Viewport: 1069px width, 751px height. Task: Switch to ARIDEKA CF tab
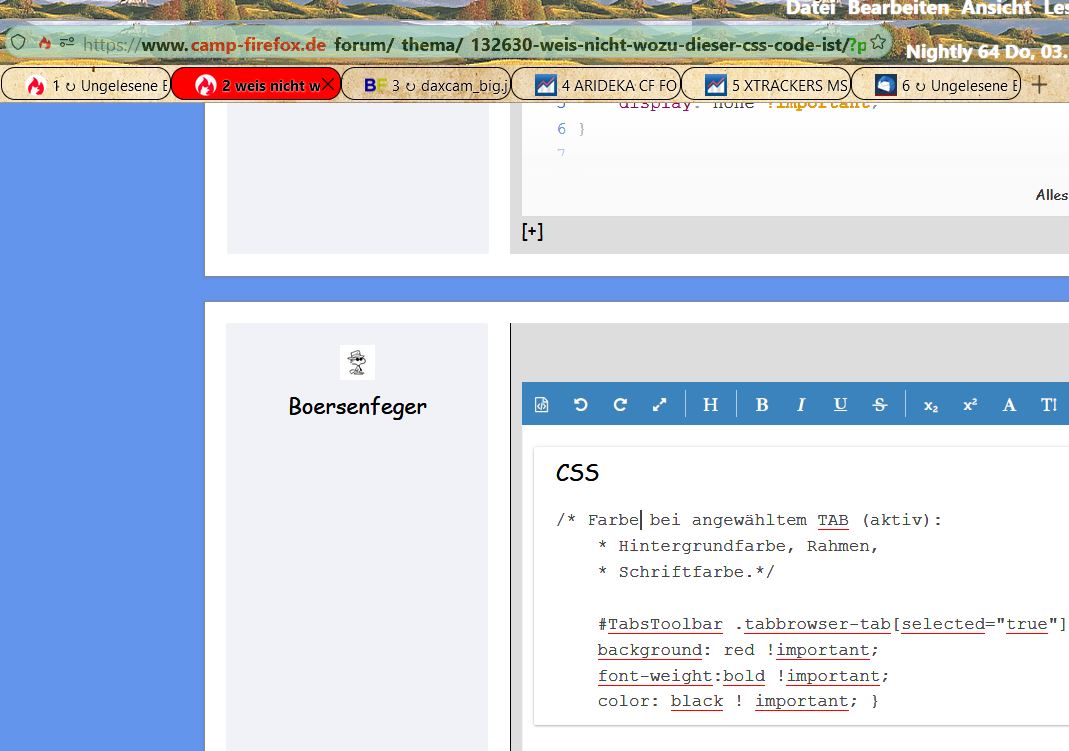(x=596, y=85)
